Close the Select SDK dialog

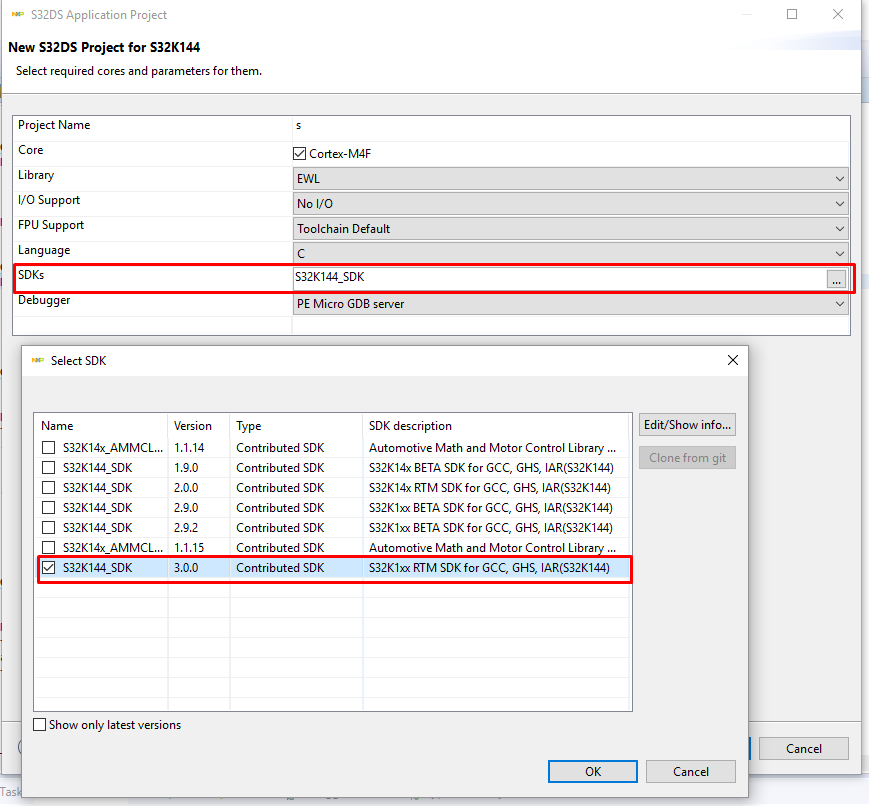(x=733, y=360)
